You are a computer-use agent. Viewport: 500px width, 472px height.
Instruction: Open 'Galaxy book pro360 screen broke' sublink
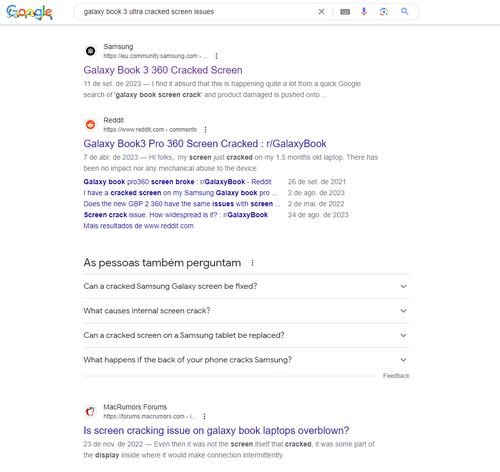(177, 182)
